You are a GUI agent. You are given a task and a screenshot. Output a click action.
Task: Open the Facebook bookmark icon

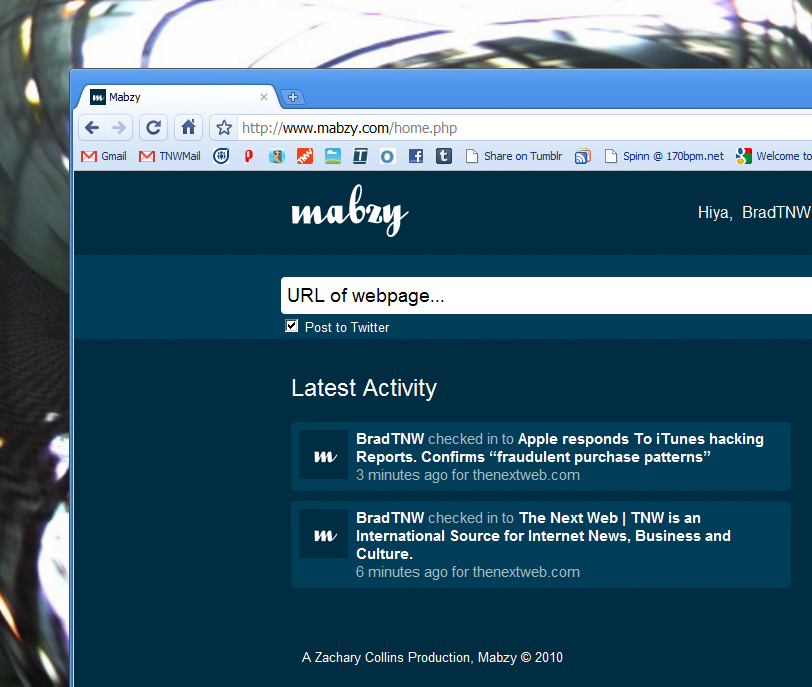click(x=416, y=156)
